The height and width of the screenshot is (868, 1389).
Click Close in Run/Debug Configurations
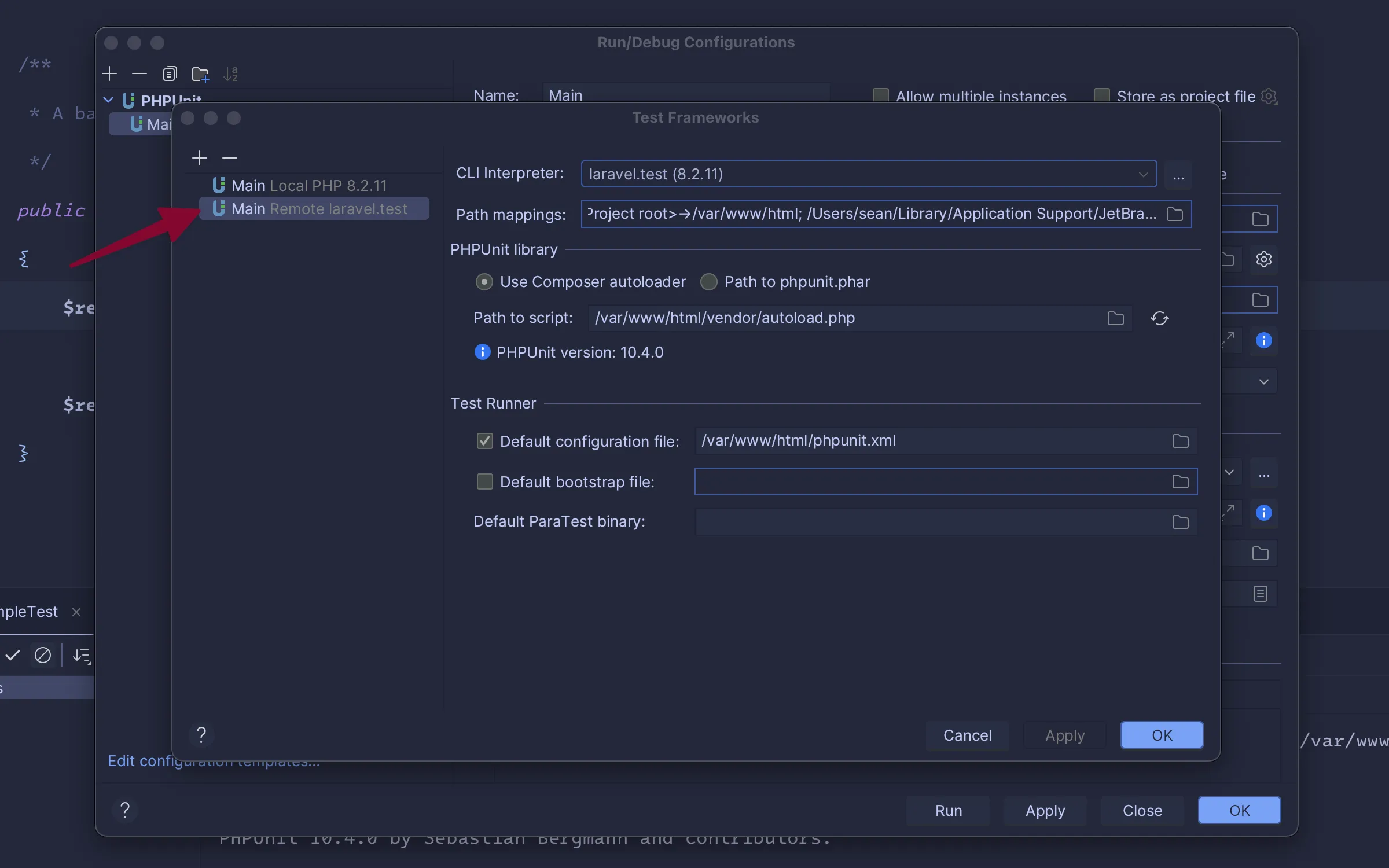click(x=1142, y=810)
